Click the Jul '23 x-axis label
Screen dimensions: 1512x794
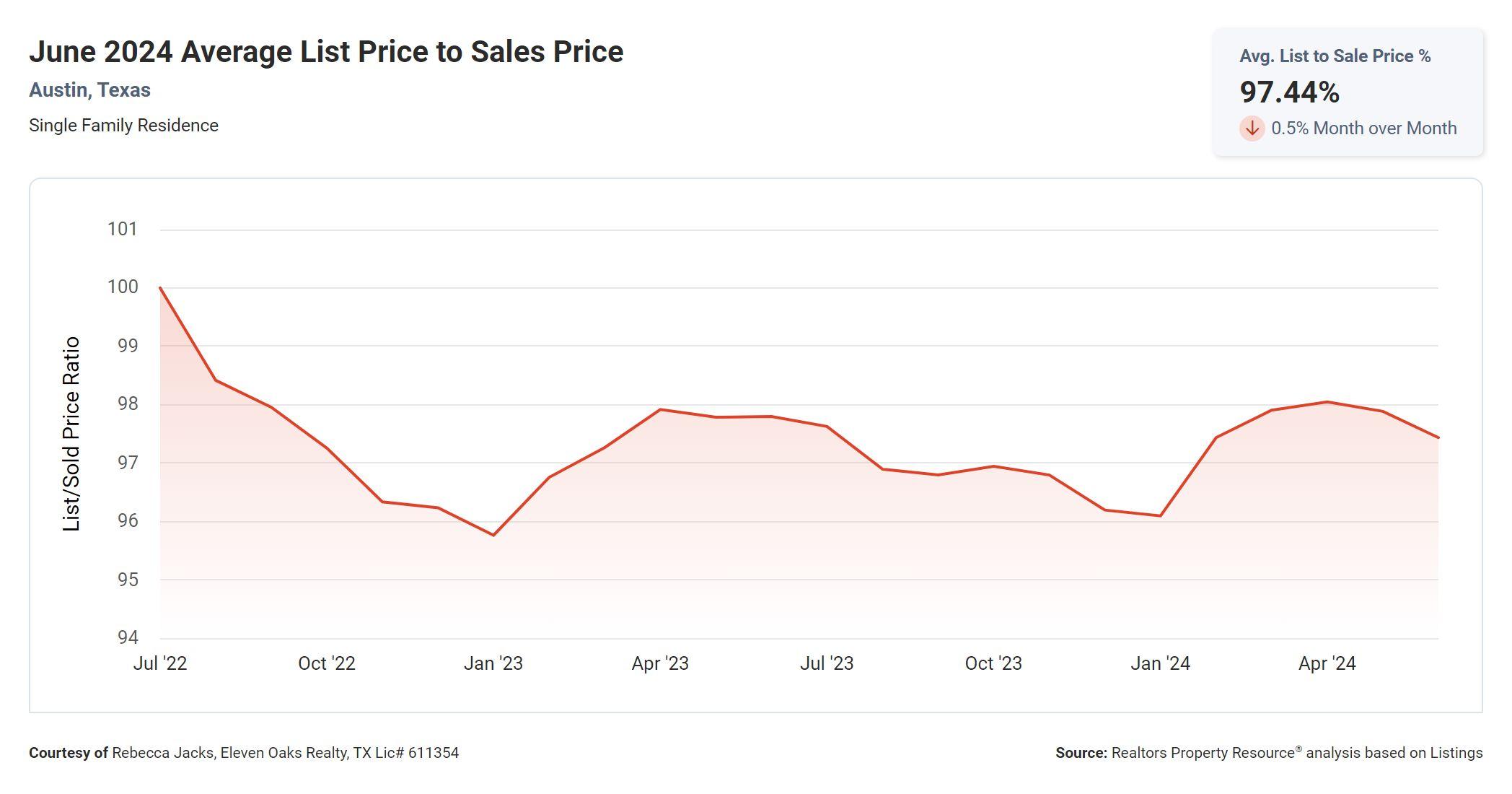[827, 663]
